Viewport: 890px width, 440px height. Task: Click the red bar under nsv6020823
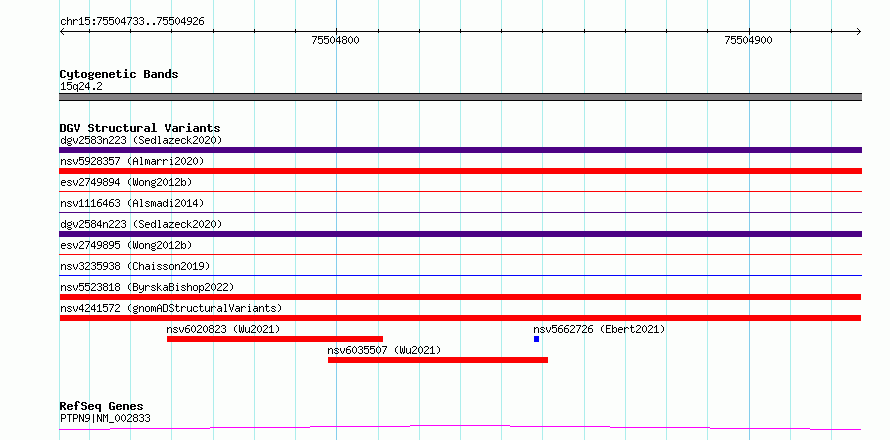(275, 339)
